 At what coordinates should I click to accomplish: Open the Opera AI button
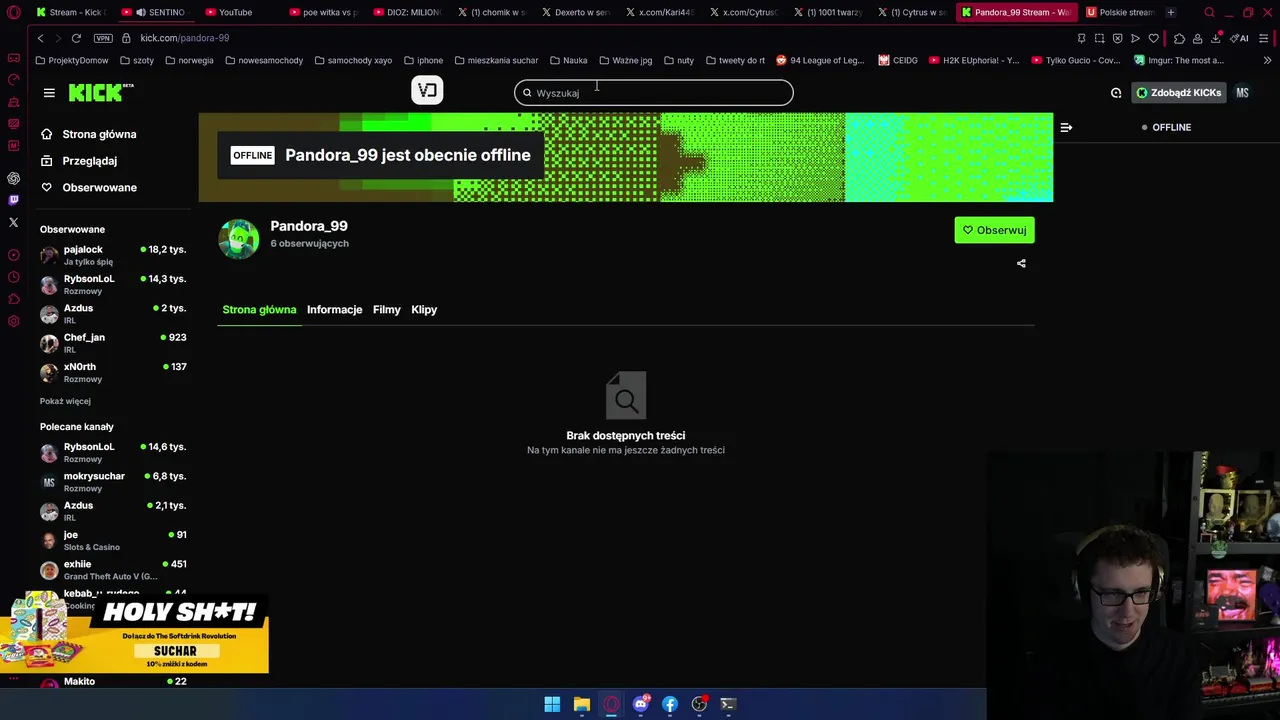(x=1240, y=38)
